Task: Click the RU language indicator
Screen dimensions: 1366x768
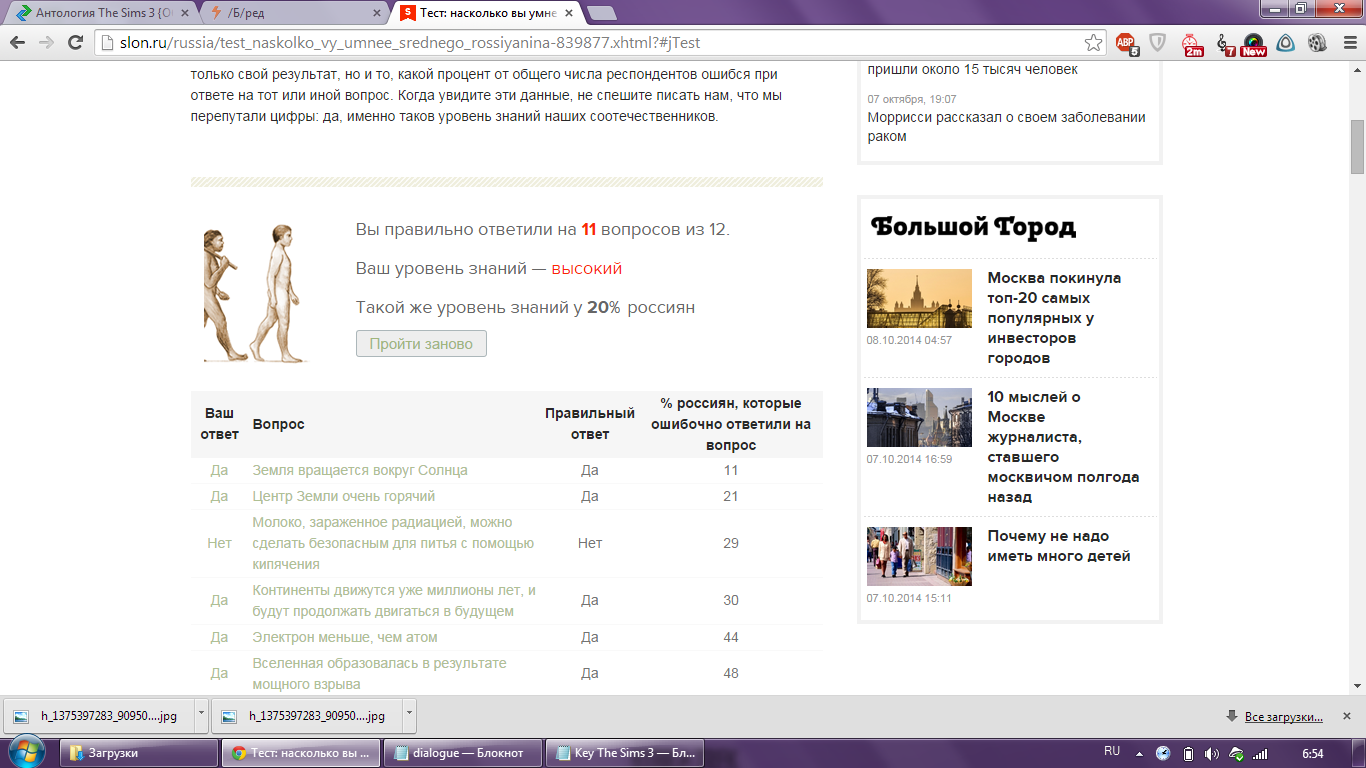Action: click(1112, 751)
